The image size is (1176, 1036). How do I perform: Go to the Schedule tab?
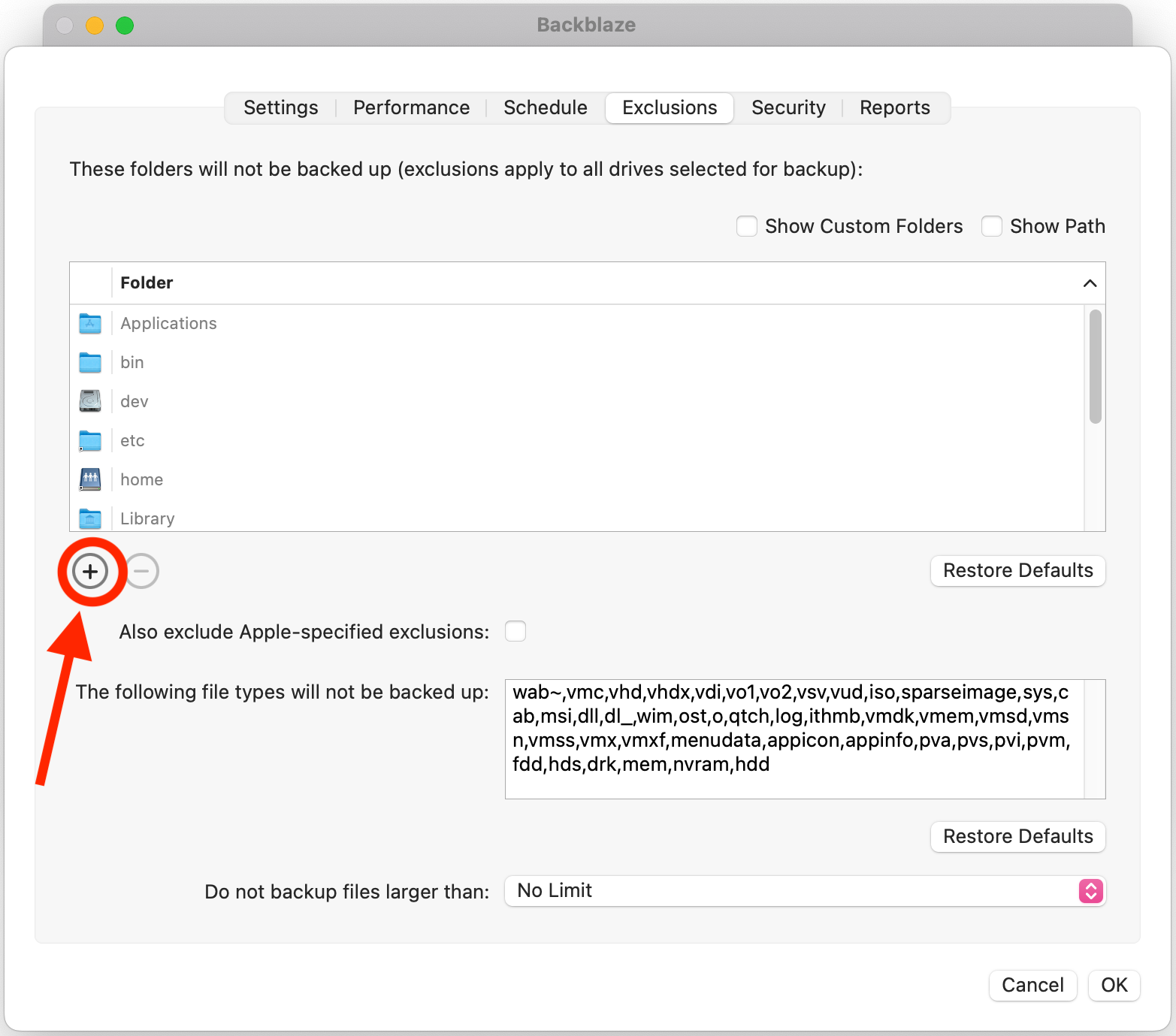pyautogui.click(x=545, y=108)
